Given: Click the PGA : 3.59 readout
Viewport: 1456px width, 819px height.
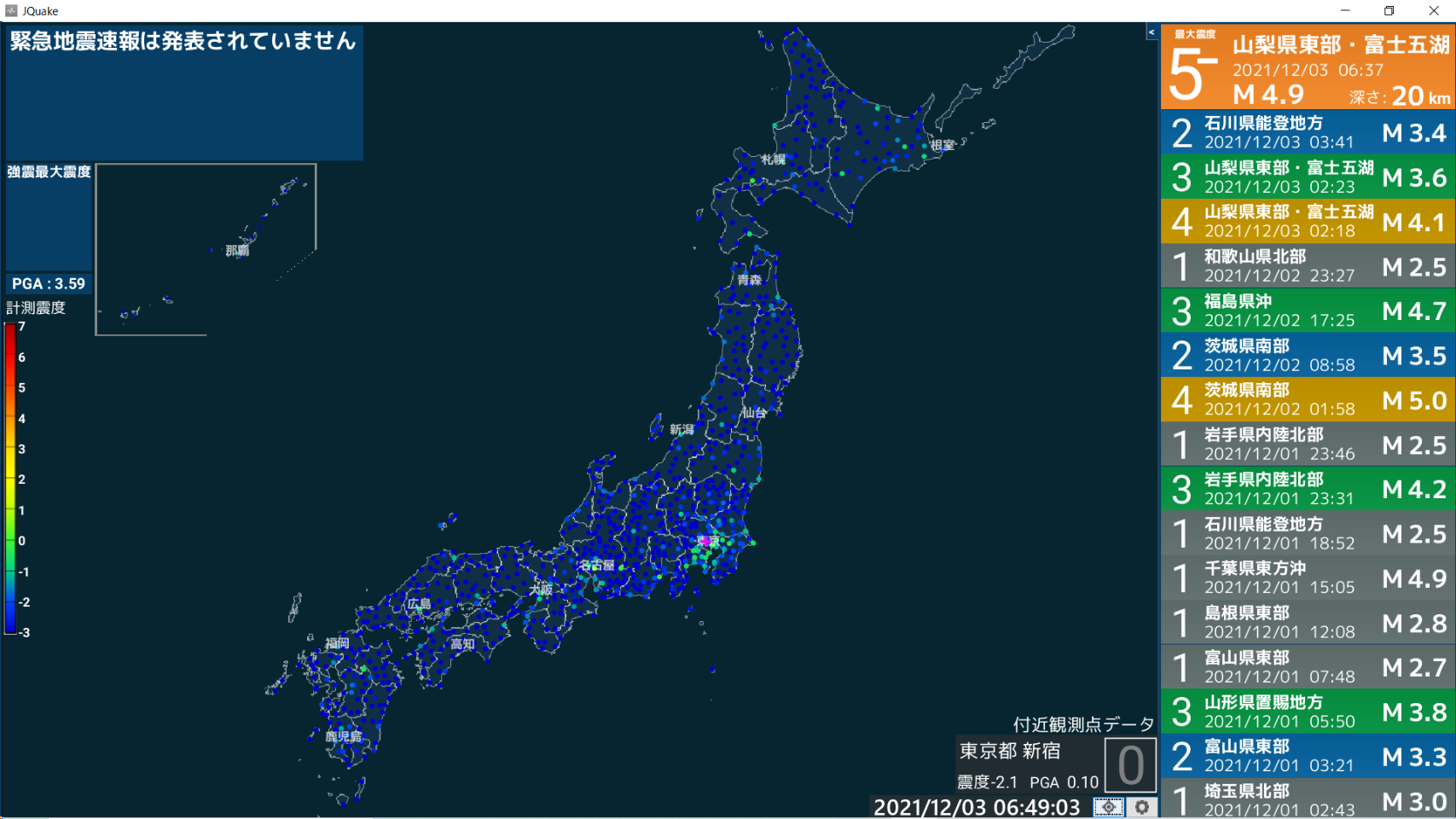Looking at the screenshot, I should pyautogui.click(x=49, y=283).
